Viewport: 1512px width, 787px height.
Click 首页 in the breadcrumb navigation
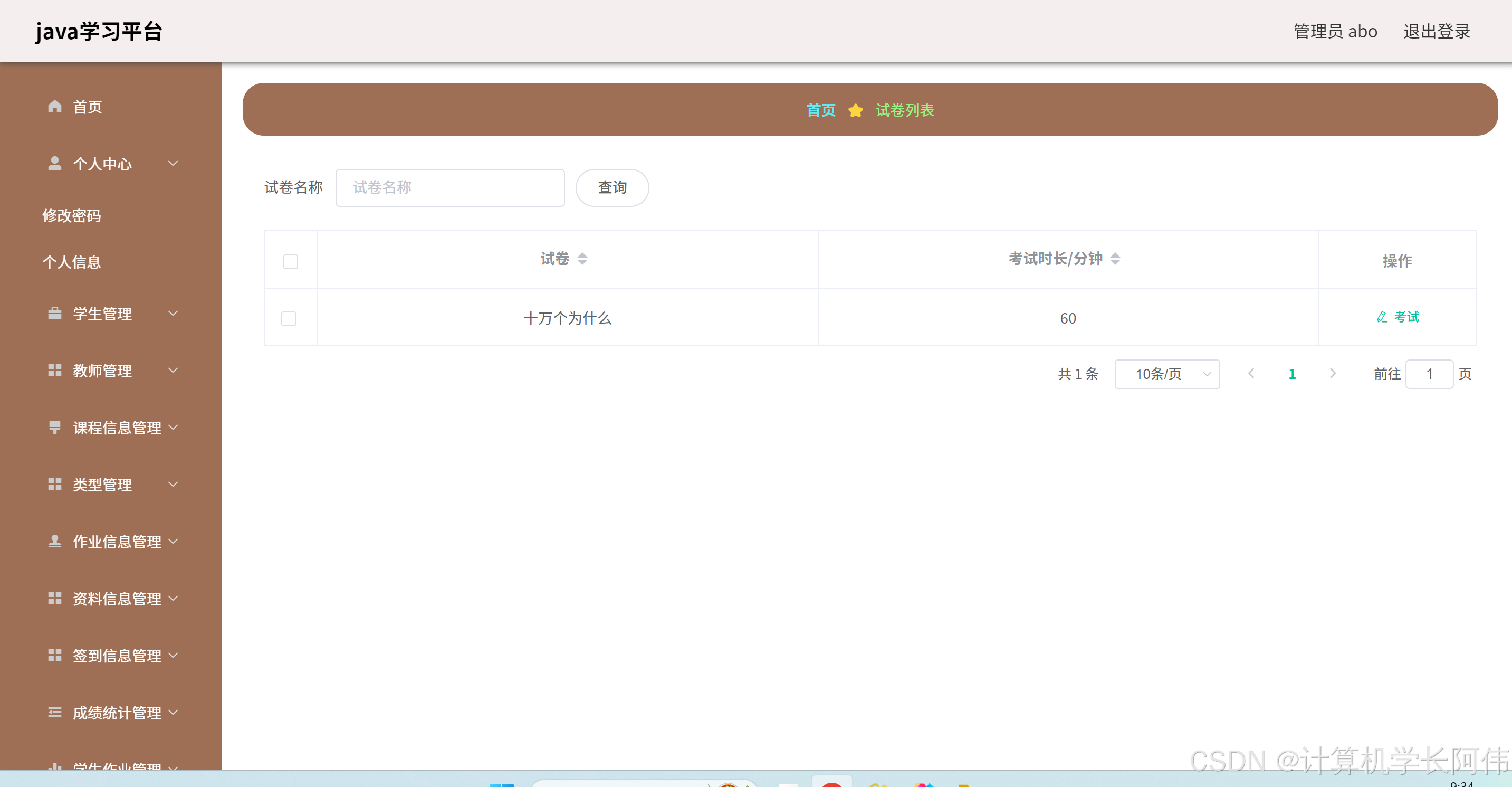[x=820, y=110]
